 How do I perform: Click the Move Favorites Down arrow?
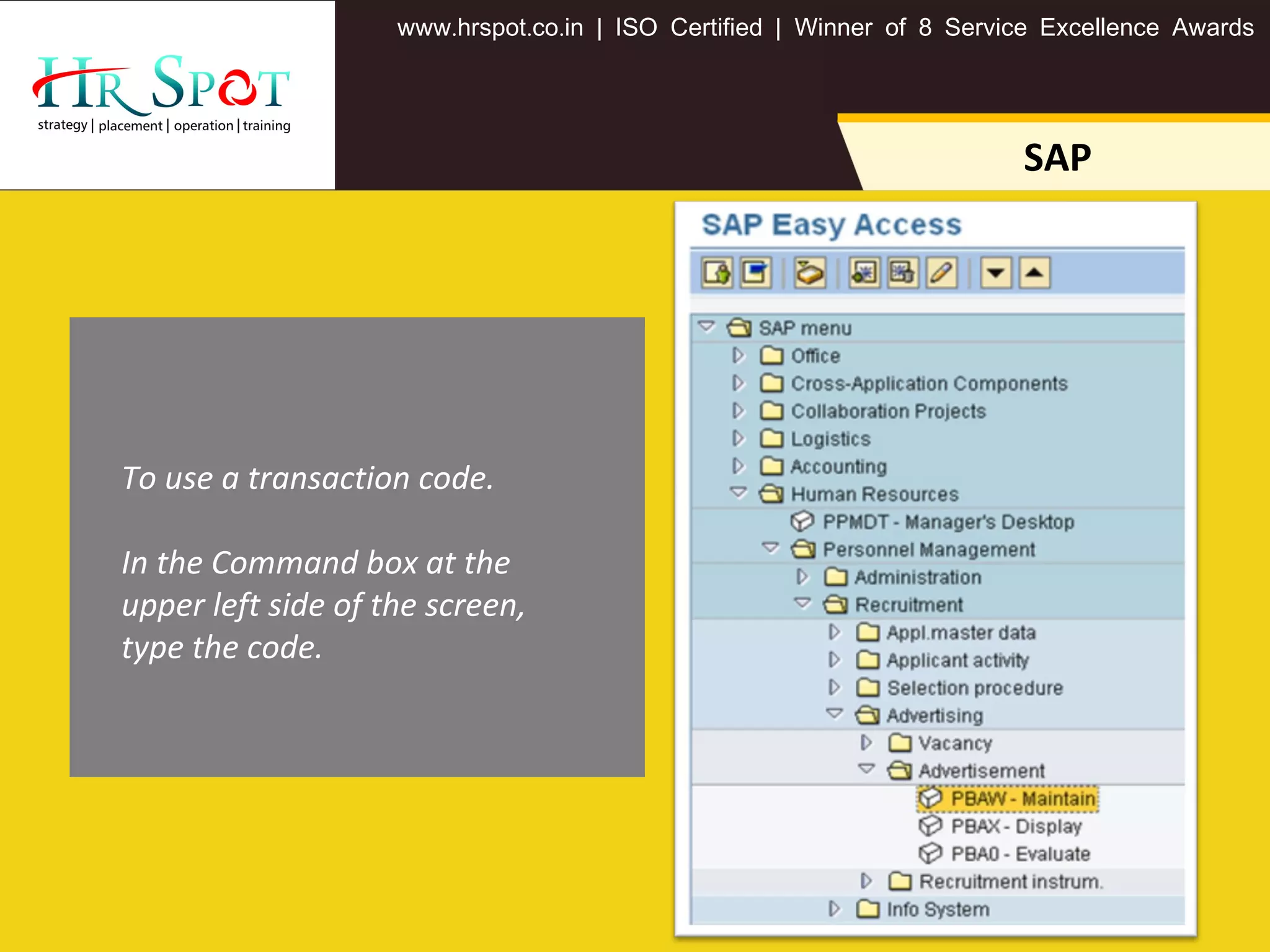[x=996, y=273]
